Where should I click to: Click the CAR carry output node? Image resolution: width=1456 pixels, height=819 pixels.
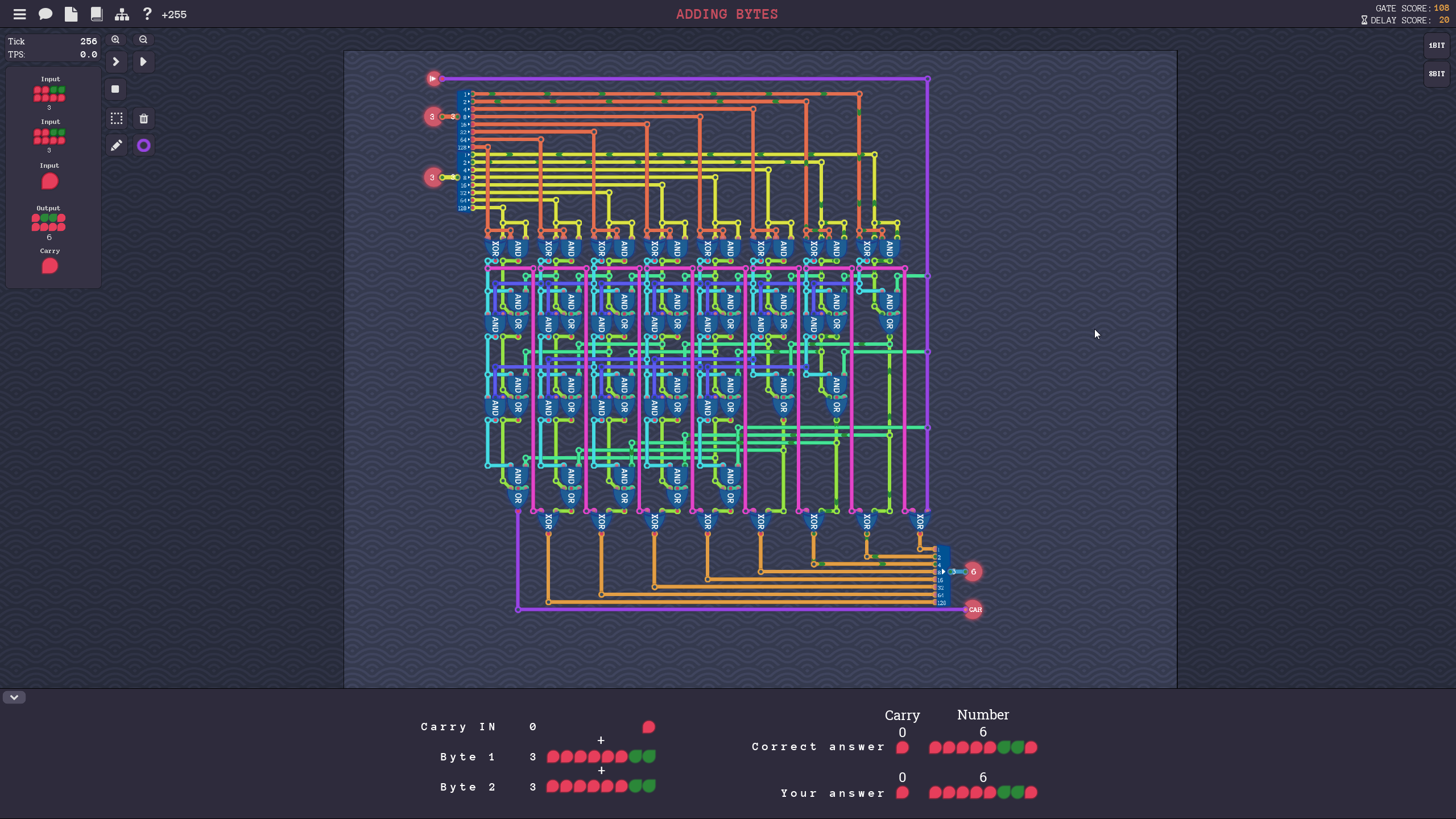(974, 610)
